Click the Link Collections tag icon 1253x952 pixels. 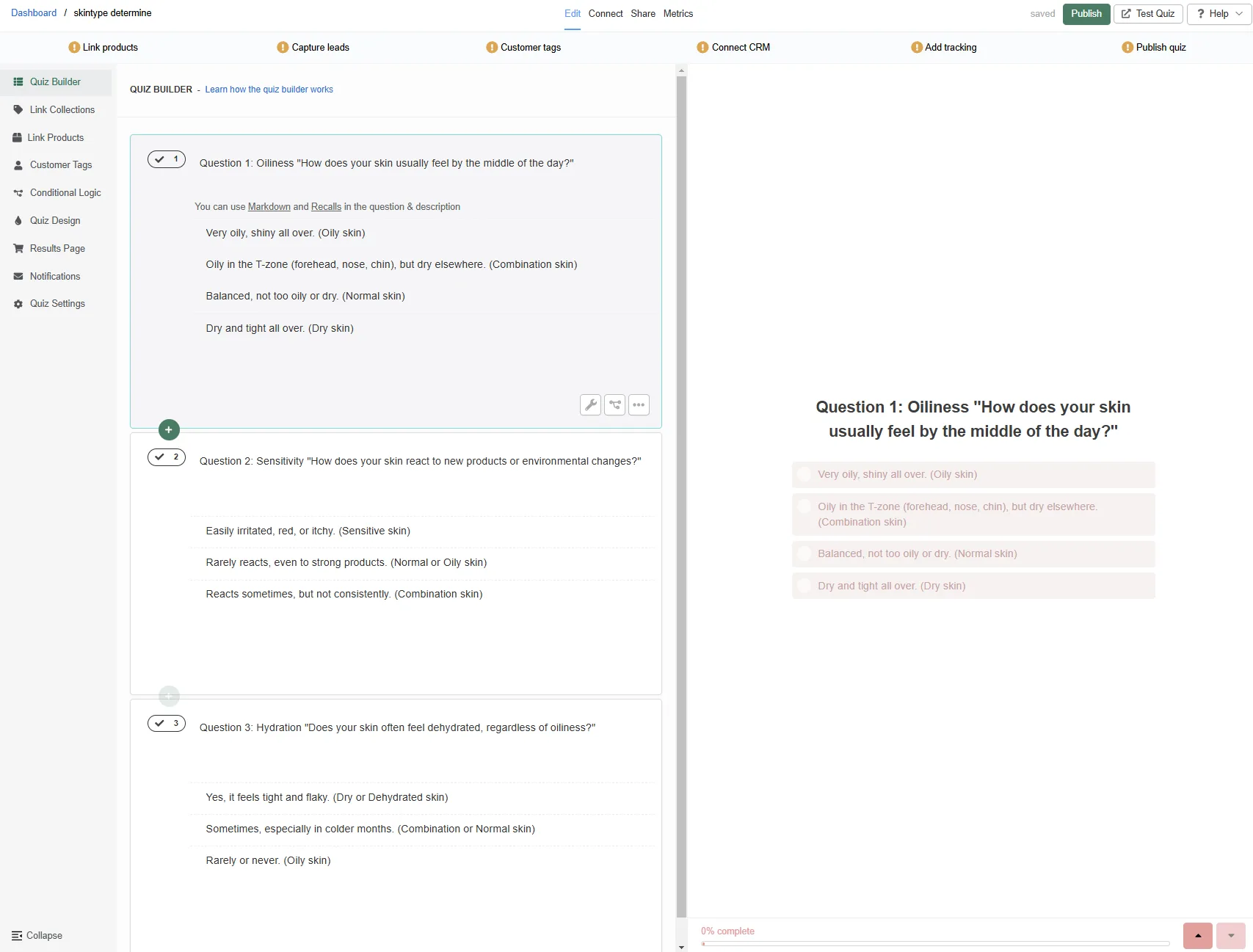click(x=18, y=110)
